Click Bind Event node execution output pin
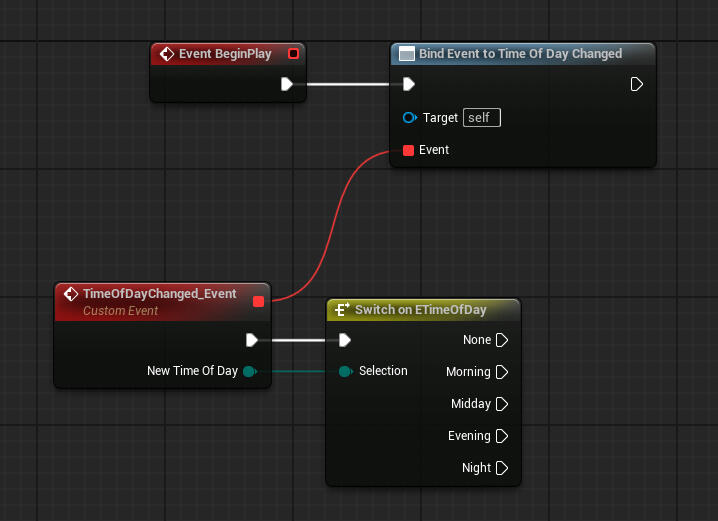 click(x=637, y=84)
